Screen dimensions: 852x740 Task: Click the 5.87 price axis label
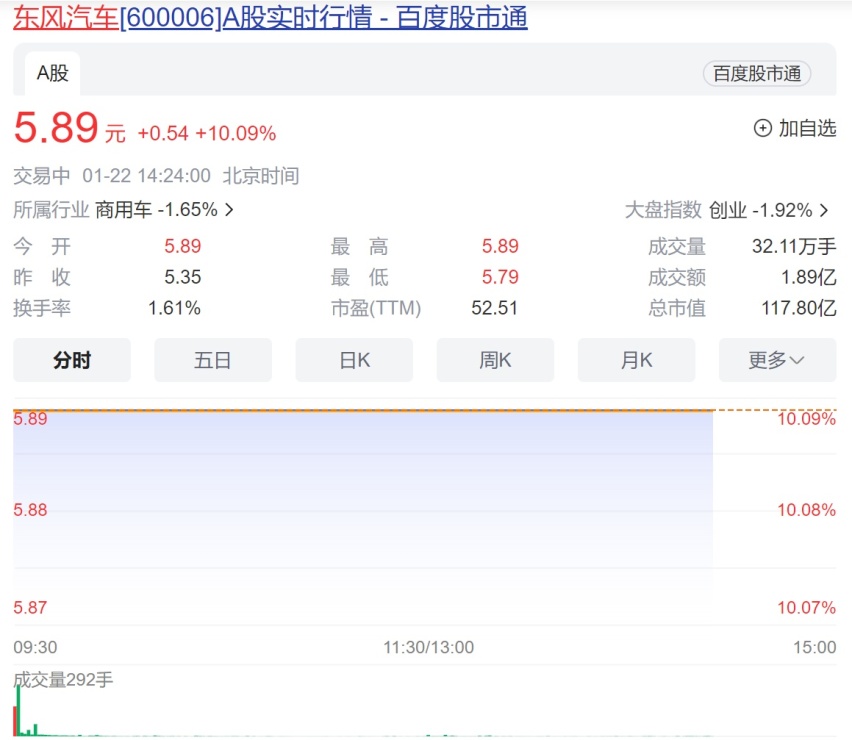(30, 607)
